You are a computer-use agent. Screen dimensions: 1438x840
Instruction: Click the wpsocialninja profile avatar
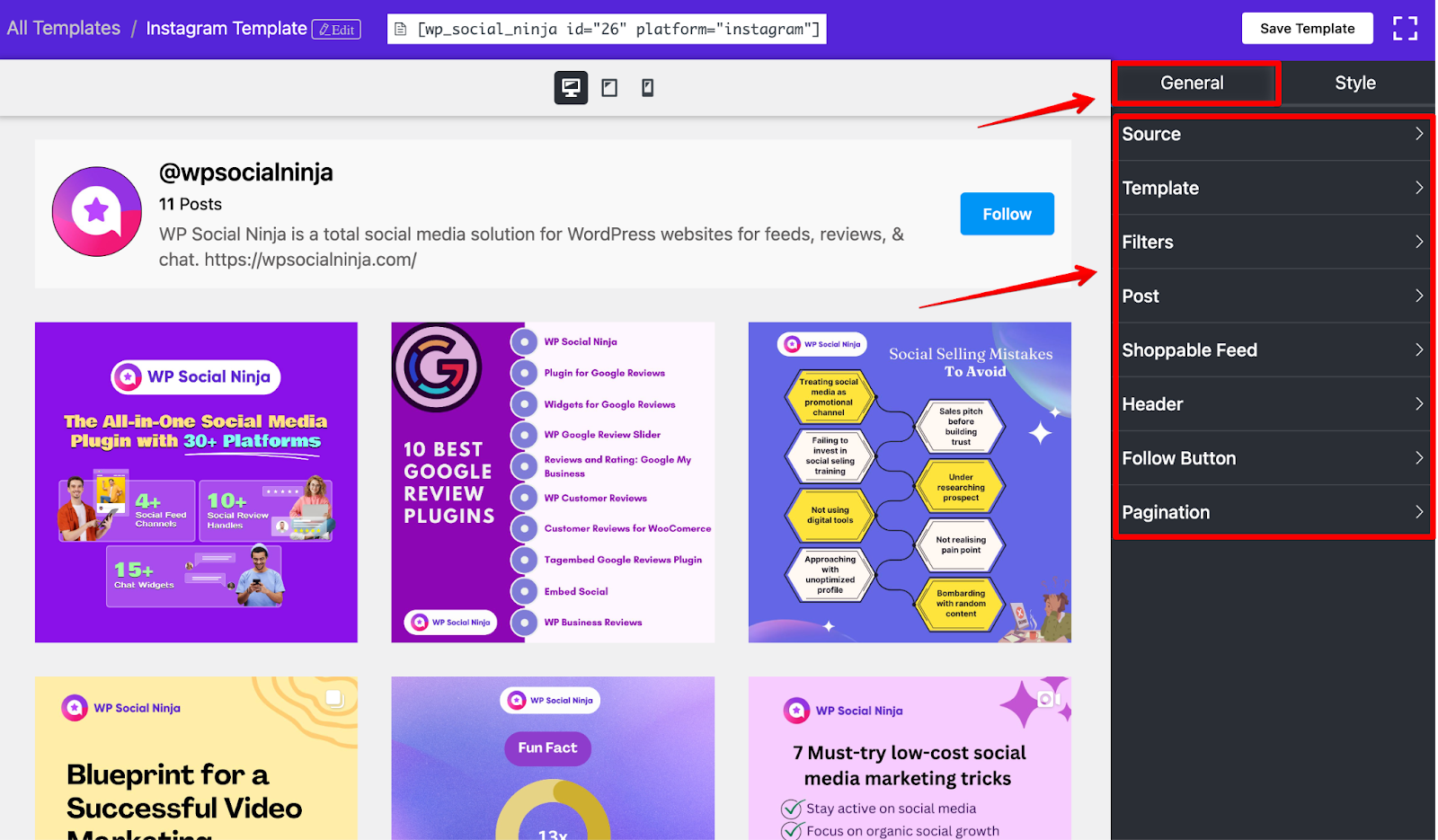pyautogui.click(x=97, y=212)
